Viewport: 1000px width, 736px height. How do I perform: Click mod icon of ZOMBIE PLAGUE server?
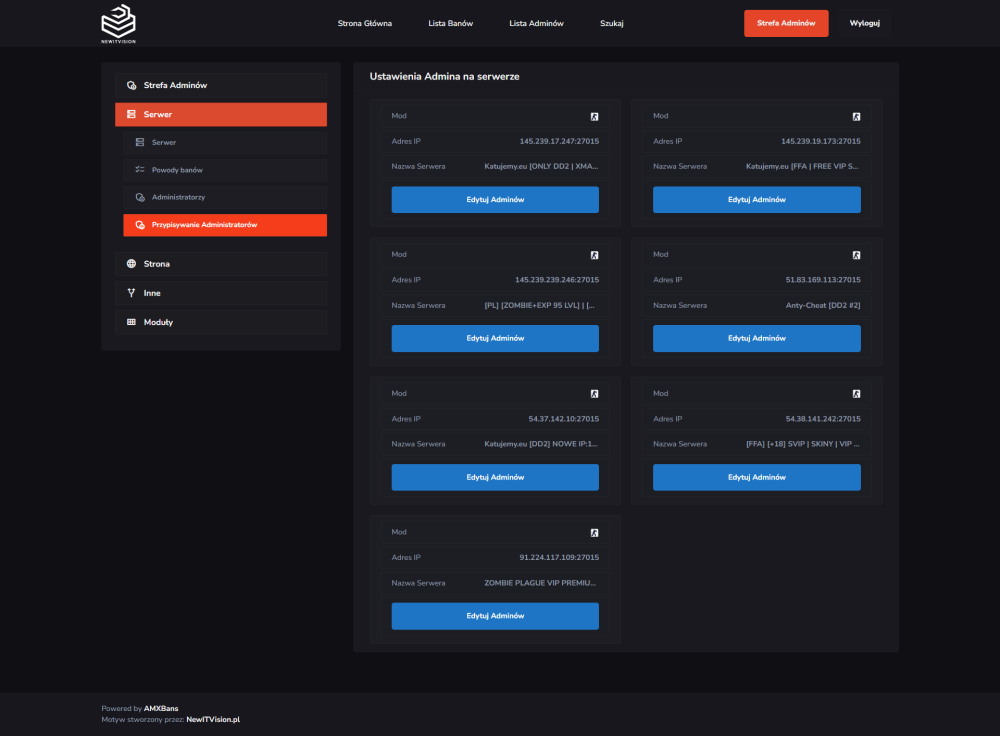point(594,533)
